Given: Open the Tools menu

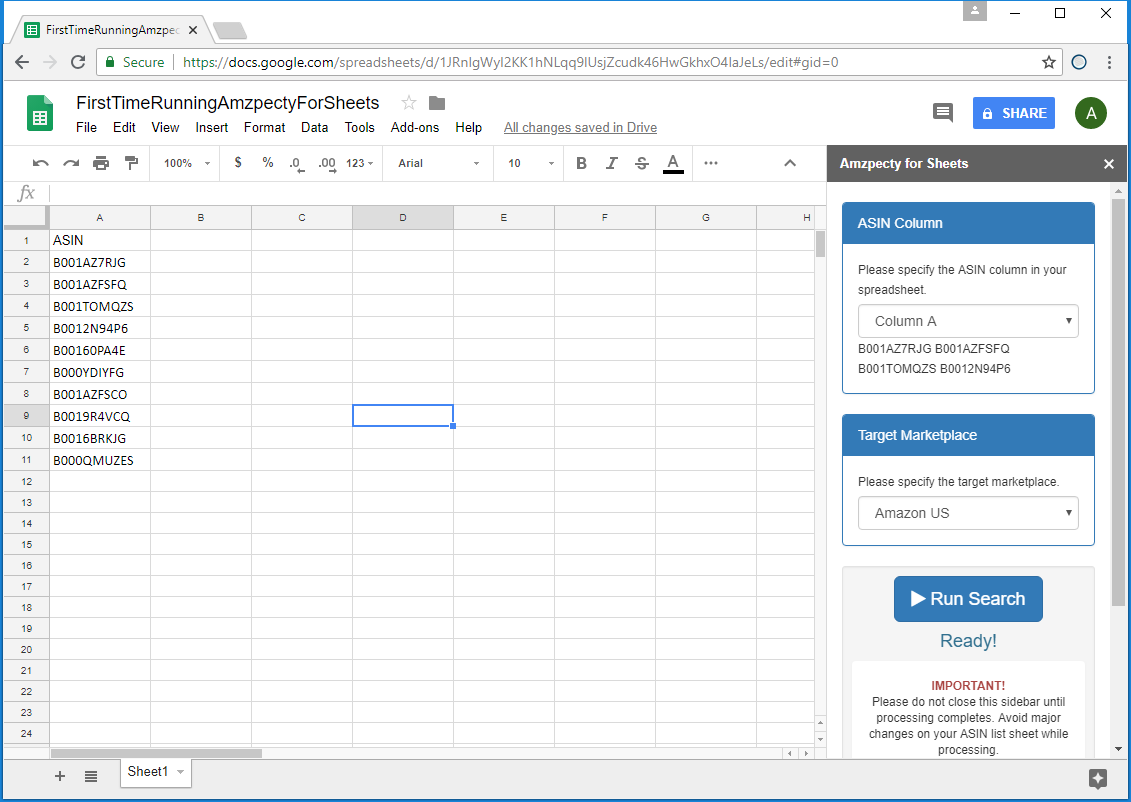Looking at the screenshot, I should 359,127.
